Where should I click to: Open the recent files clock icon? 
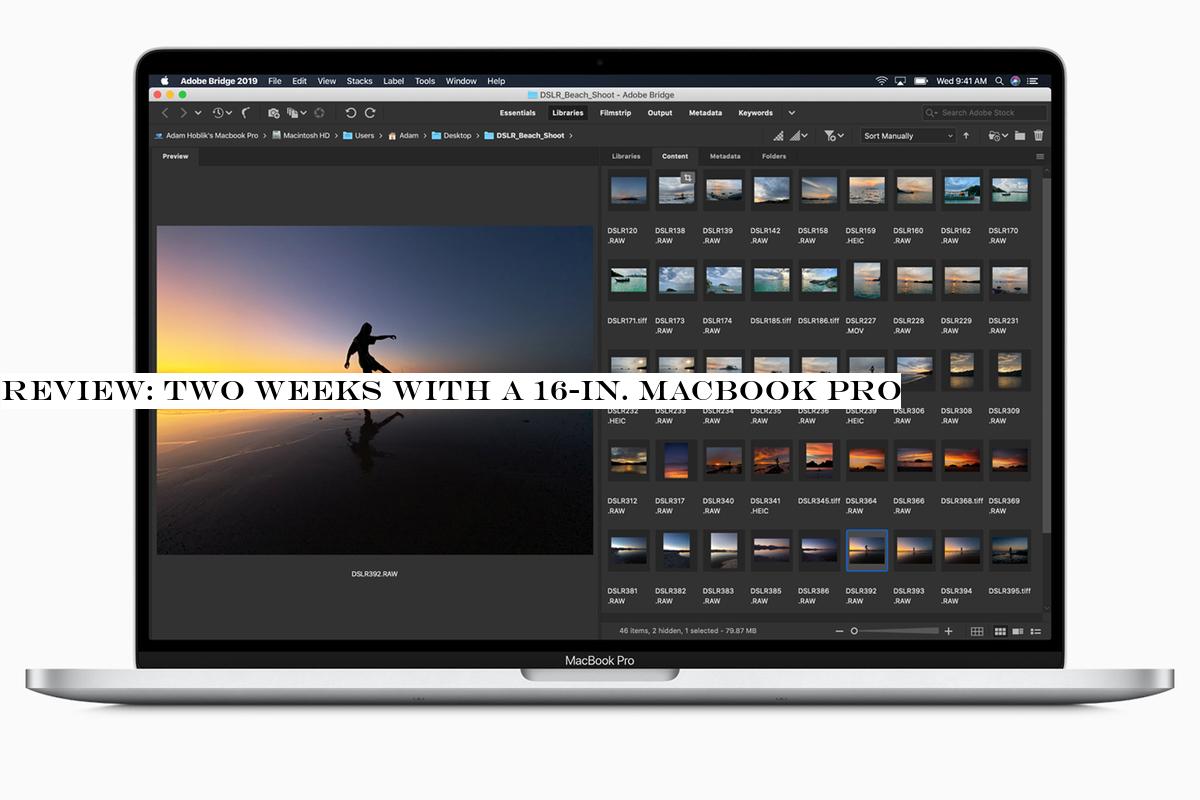coord(217,113)
